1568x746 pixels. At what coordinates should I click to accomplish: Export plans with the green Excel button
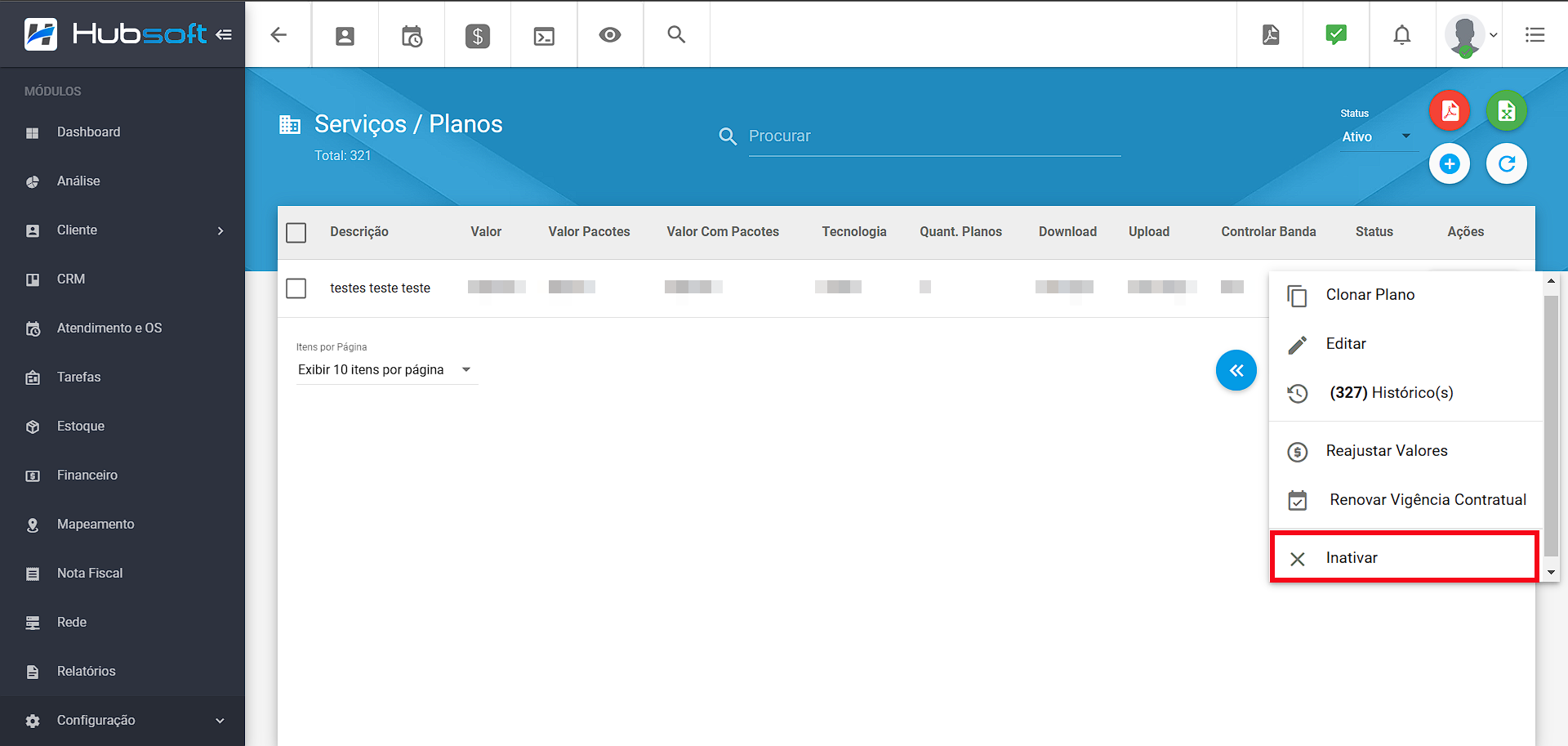coord(1507,110)
